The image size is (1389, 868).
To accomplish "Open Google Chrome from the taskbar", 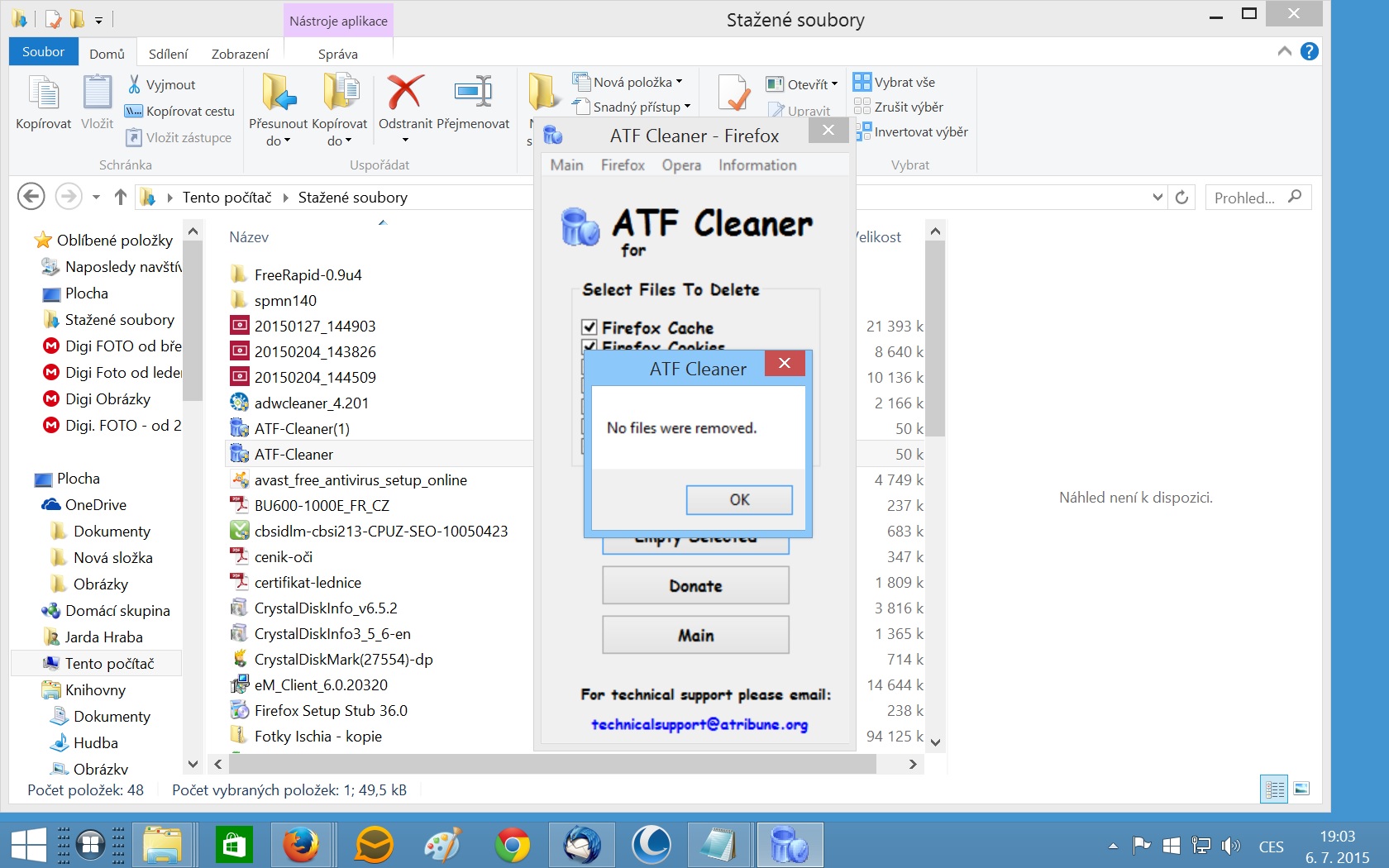I will coord(513,845).
